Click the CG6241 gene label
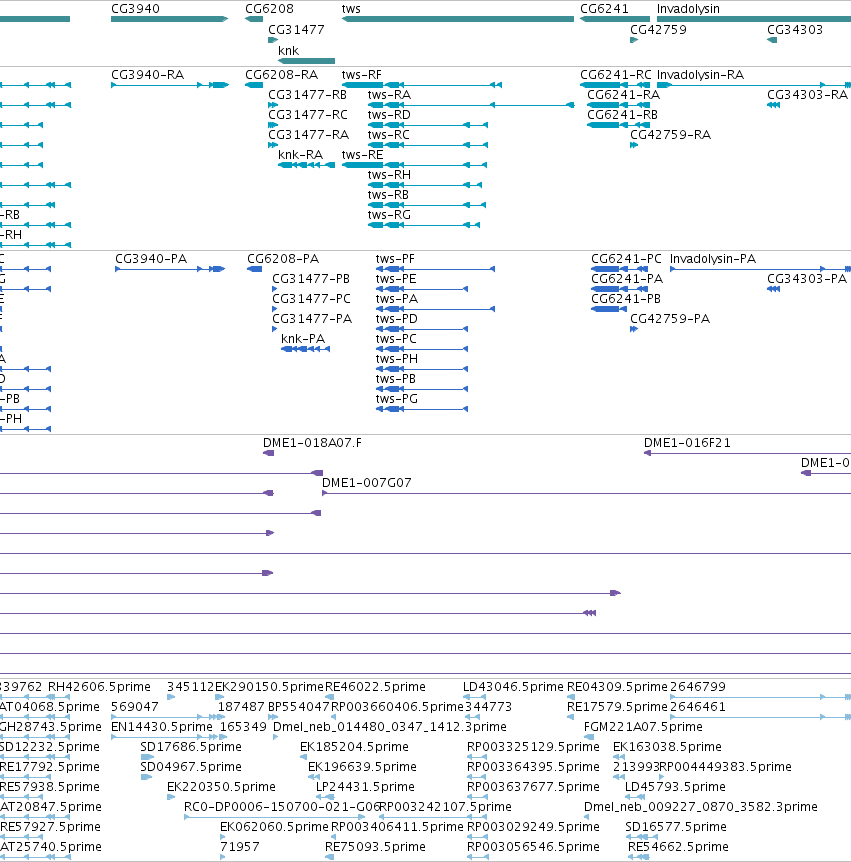Viewport: 851px width, 862px height. 604,9
